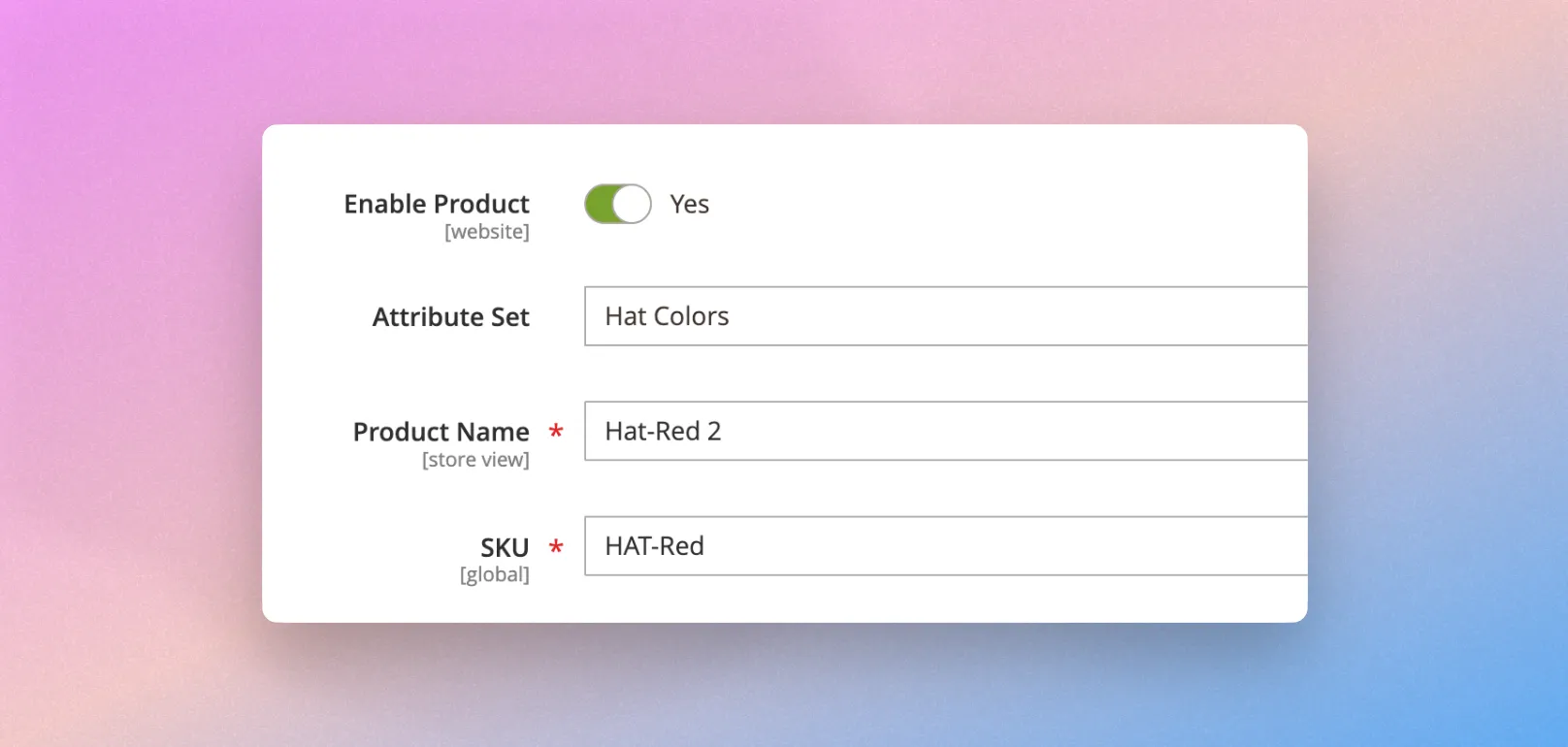Open the Attribute Set dropdown showing Hat Colors
The image size is (1568, 747).
(x=946, y=316)
